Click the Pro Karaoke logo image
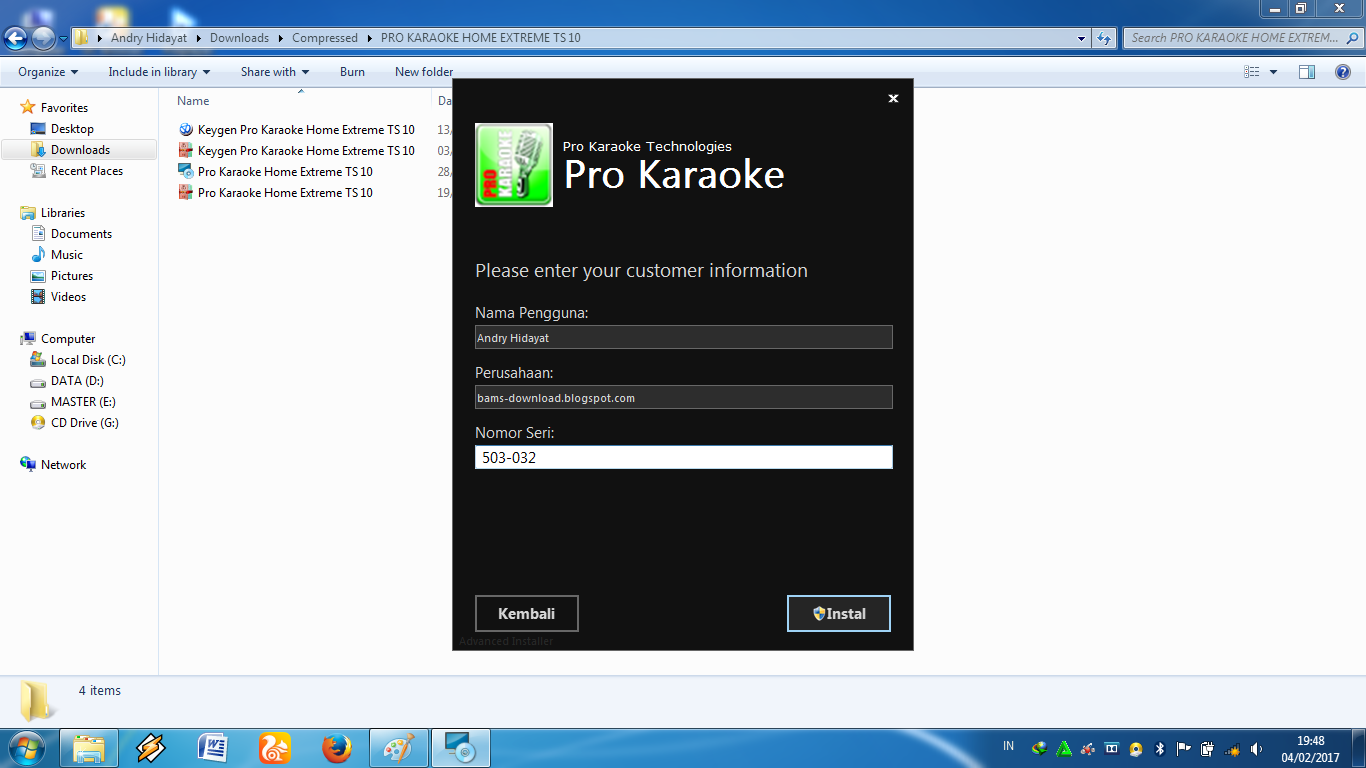 [514, 165]
